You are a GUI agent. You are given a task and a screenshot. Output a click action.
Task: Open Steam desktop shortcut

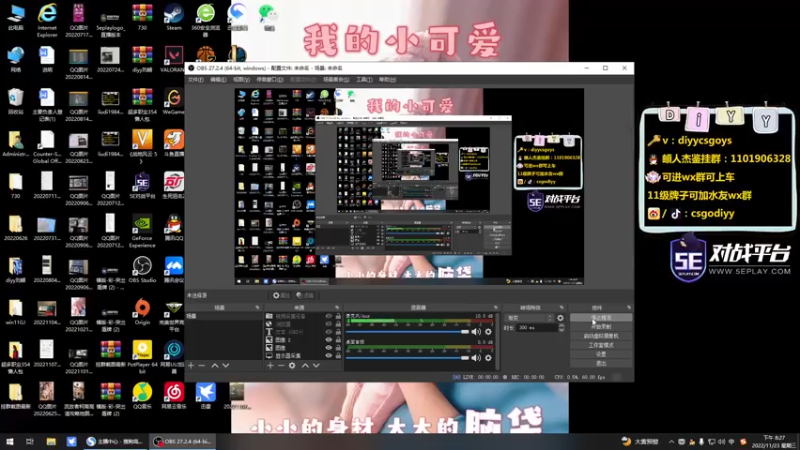click(x=173, y=17)
